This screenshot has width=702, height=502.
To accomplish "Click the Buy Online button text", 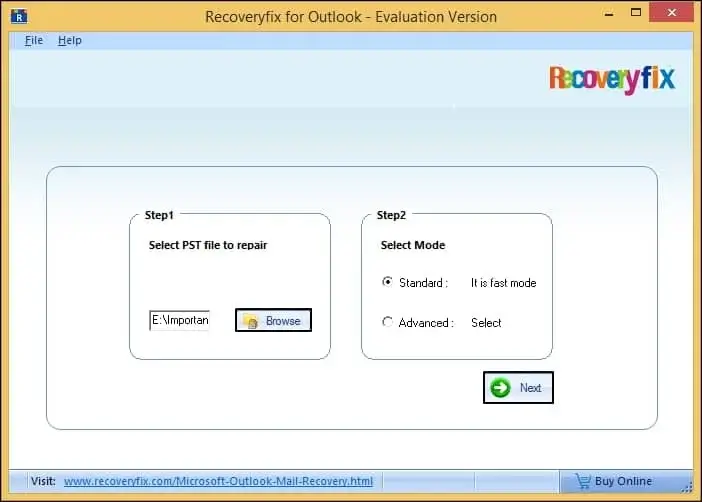I will click(623, 481).
